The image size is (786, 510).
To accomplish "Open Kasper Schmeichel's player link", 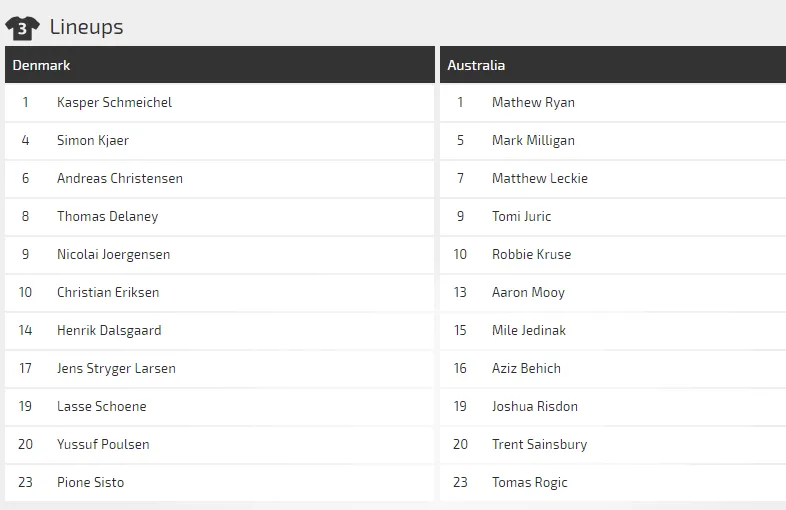I will pos(114,102).
